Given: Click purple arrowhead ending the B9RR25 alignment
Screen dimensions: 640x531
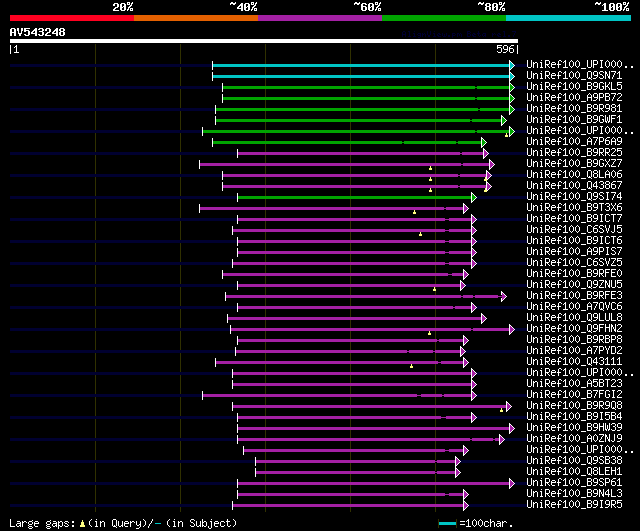Looking at the screenshot, I should point(486,153).
